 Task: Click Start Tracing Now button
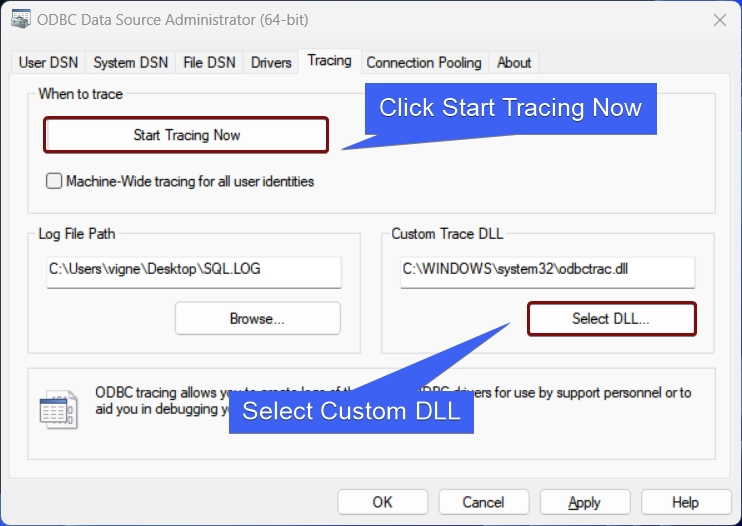(186, 135)
